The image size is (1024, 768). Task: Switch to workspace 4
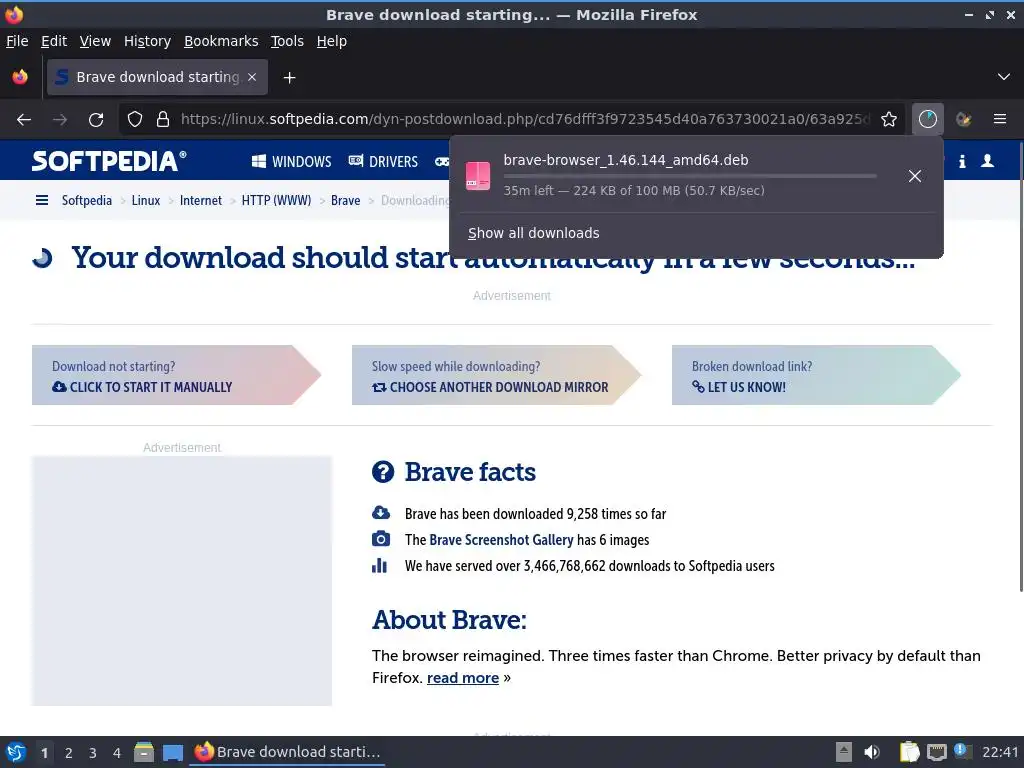coord(117,753)
